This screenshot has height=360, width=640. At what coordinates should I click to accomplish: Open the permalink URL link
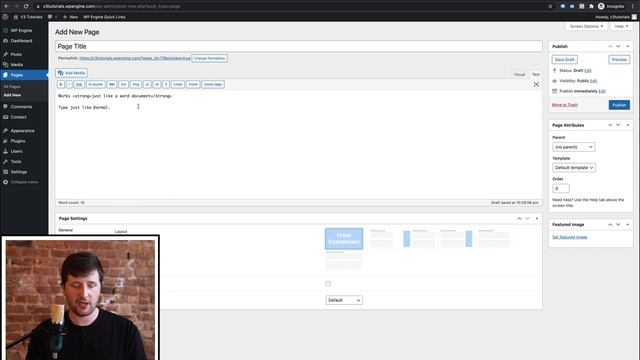coord(135,58)
